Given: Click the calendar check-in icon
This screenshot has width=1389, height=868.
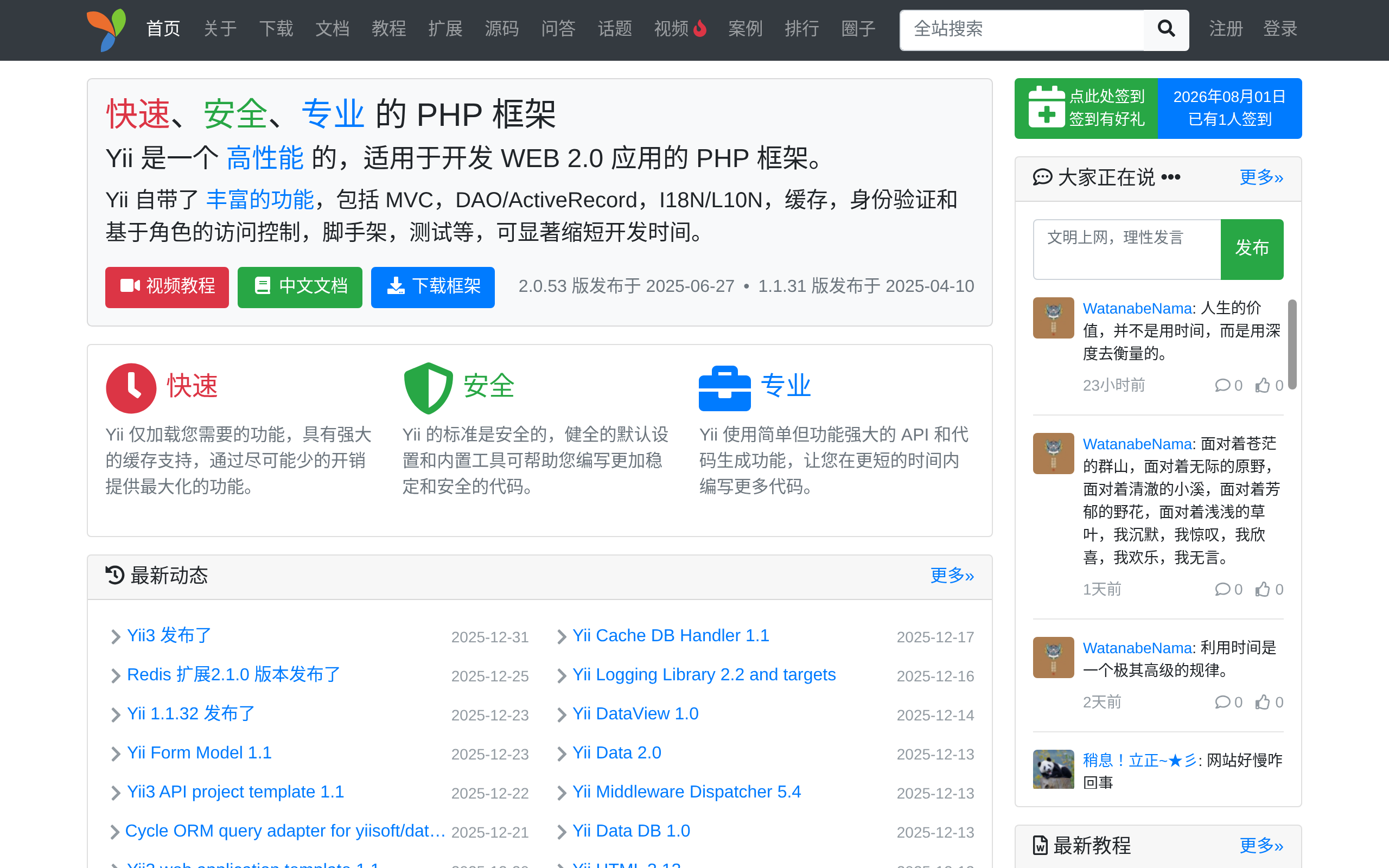Looking at the screenshot, I should 1046,107.
